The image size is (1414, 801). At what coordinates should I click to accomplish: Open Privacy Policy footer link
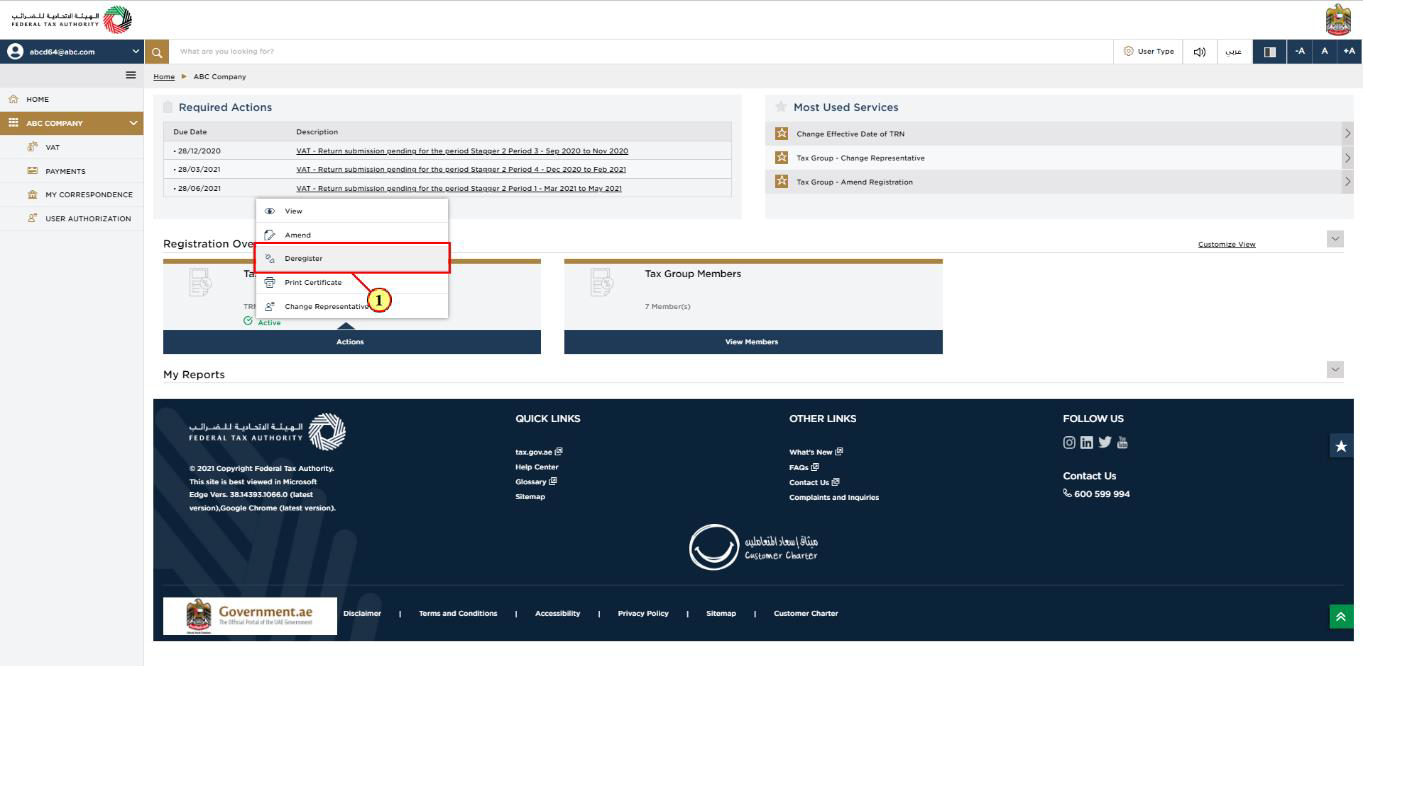pyautogui.click(x=643, y=613)
